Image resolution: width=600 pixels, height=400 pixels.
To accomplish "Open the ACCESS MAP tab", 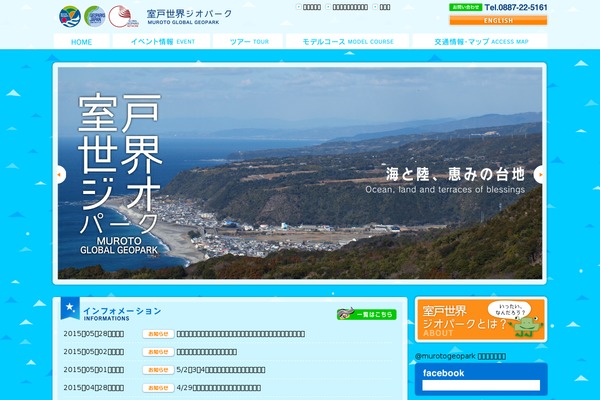I will 481,41.
